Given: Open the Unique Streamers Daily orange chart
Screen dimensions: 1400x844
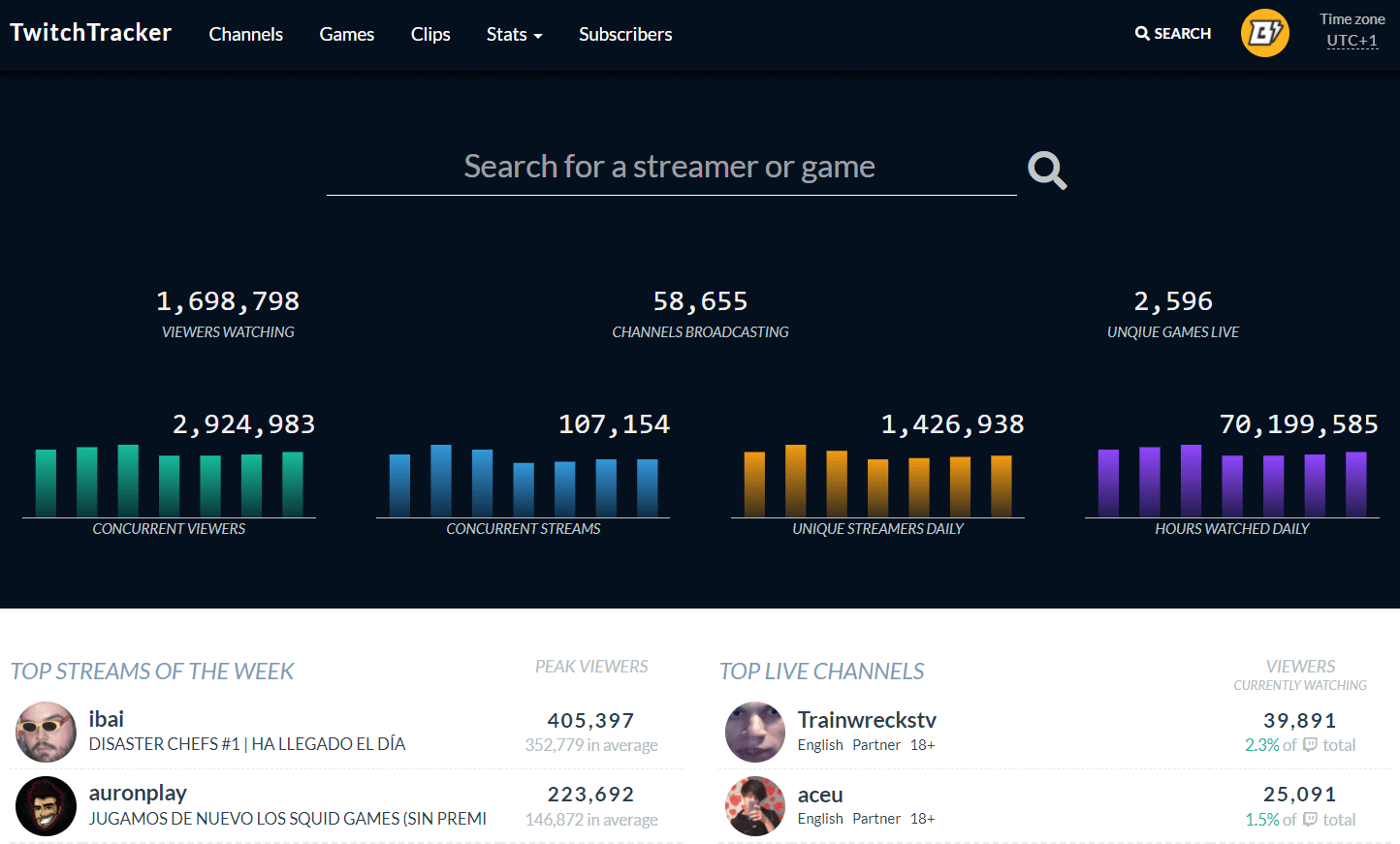Looking at the screenshot, I should [877, 481].
